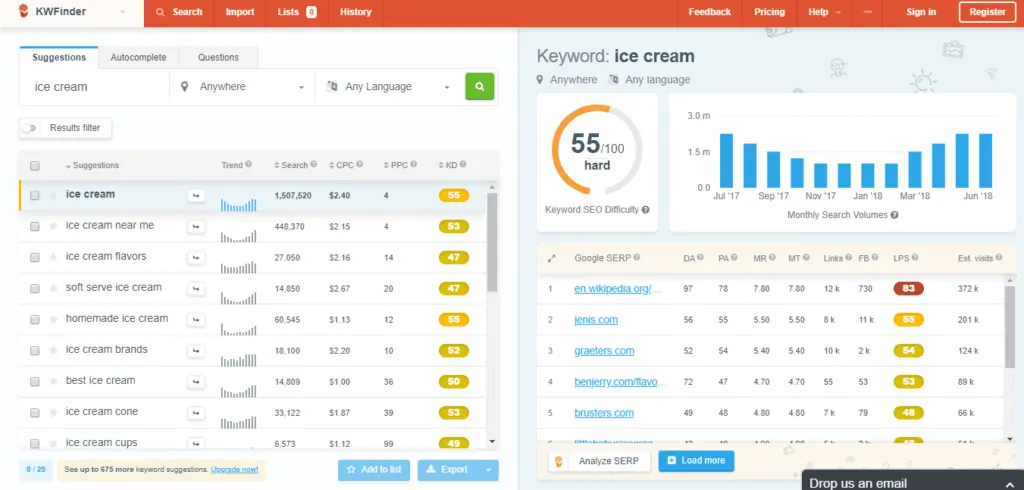Click the Analyze SERP button

(x=601, y=461)
